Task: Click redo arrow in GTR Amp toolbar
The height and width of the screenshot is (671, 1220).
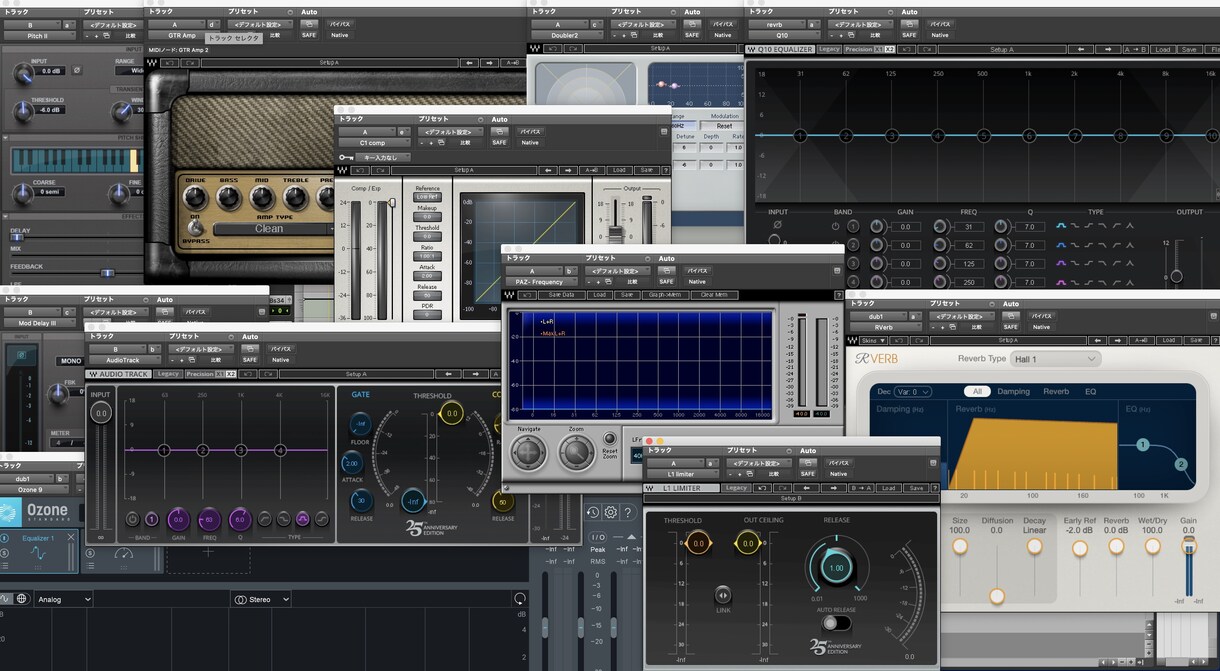Action: (x=191, y=62)
